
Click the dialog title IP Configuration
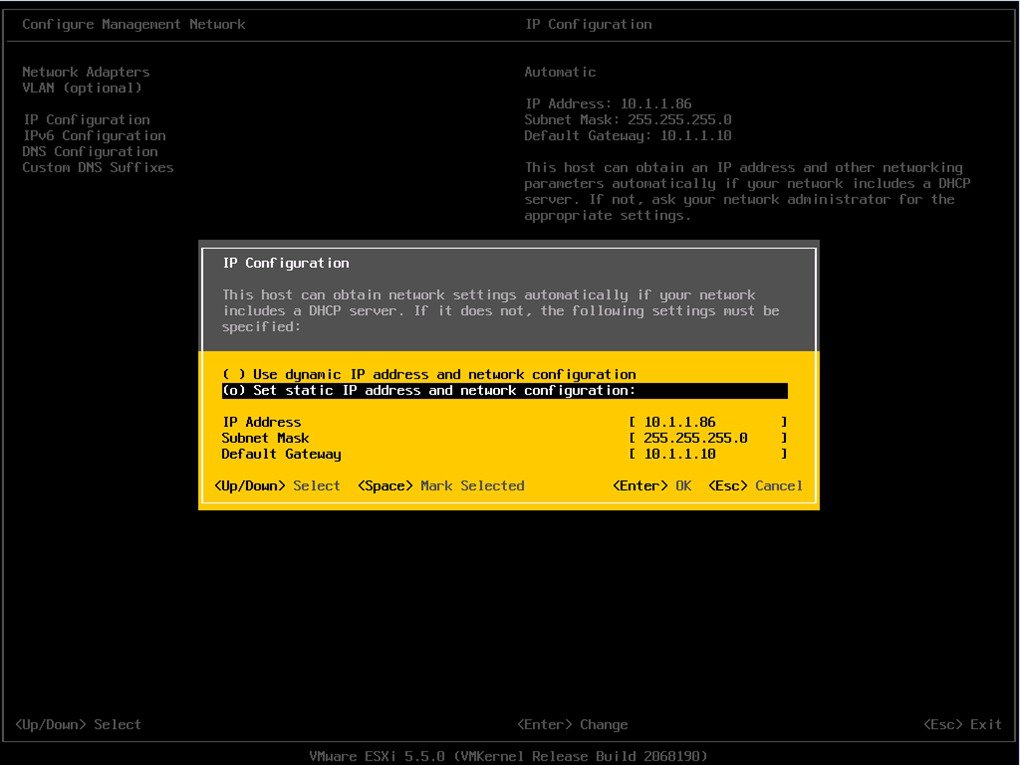click(x=286, y=263)
